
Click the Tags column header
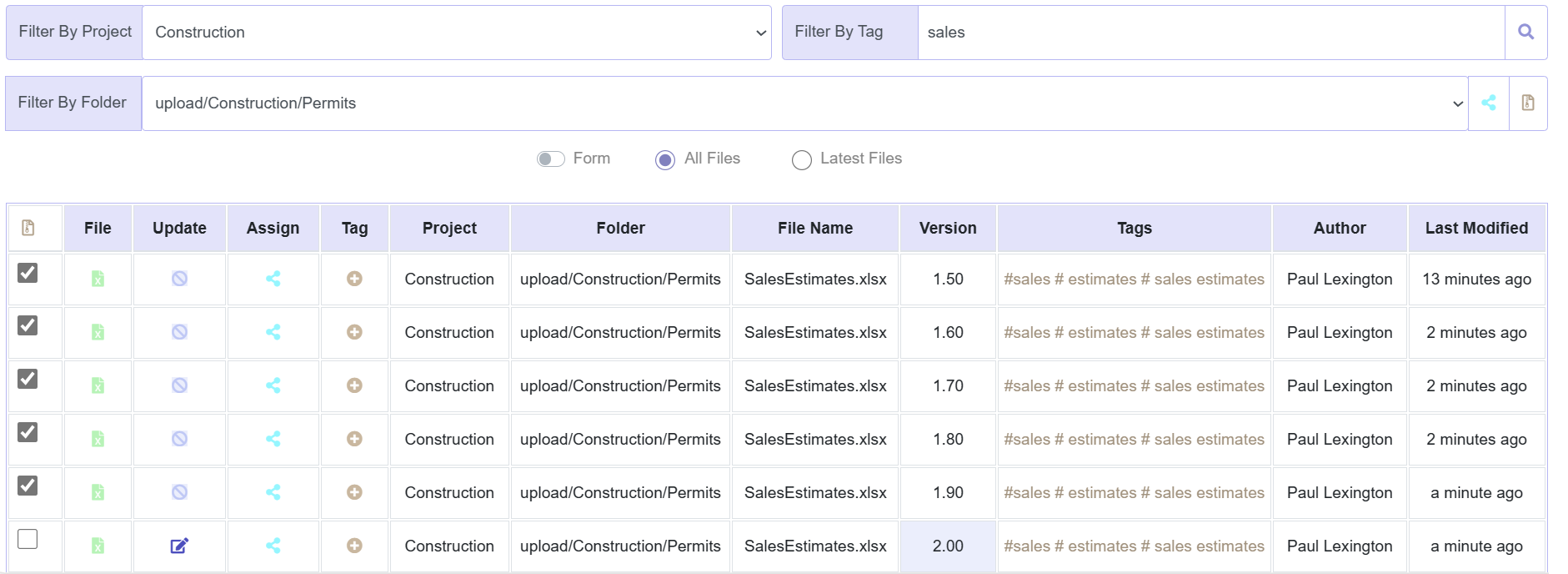(1134, 228)
